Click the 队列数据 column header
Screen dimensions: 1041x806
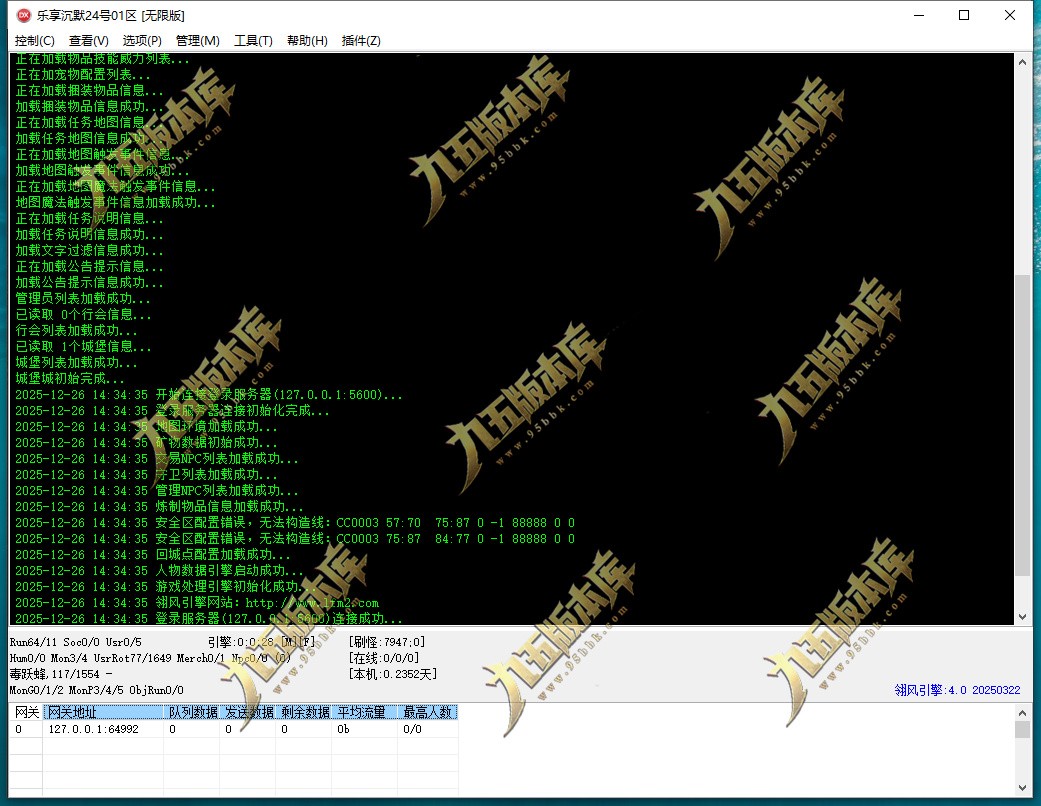pyautogui.click(x=193, y=712)
